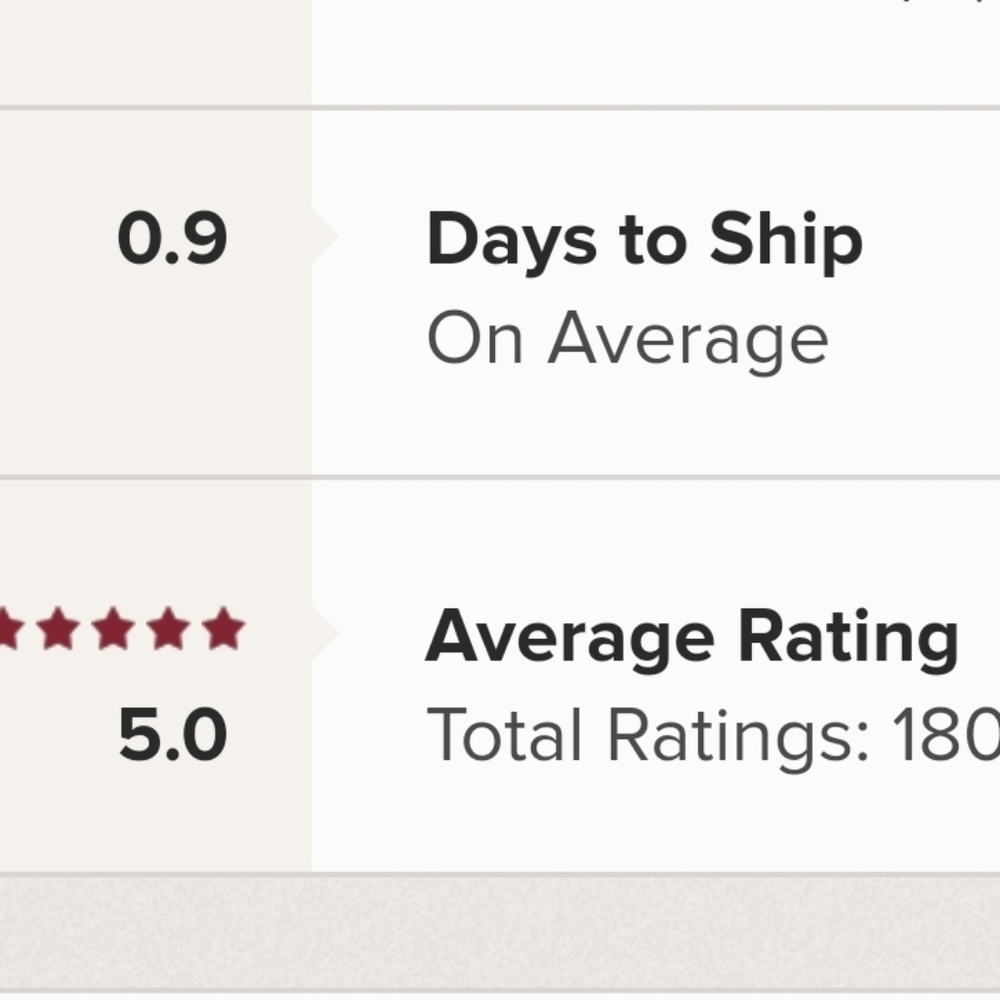Click the gray footer area below the stats
The width and height of the screenshot is (1000, 1000).
click(500, 932)
